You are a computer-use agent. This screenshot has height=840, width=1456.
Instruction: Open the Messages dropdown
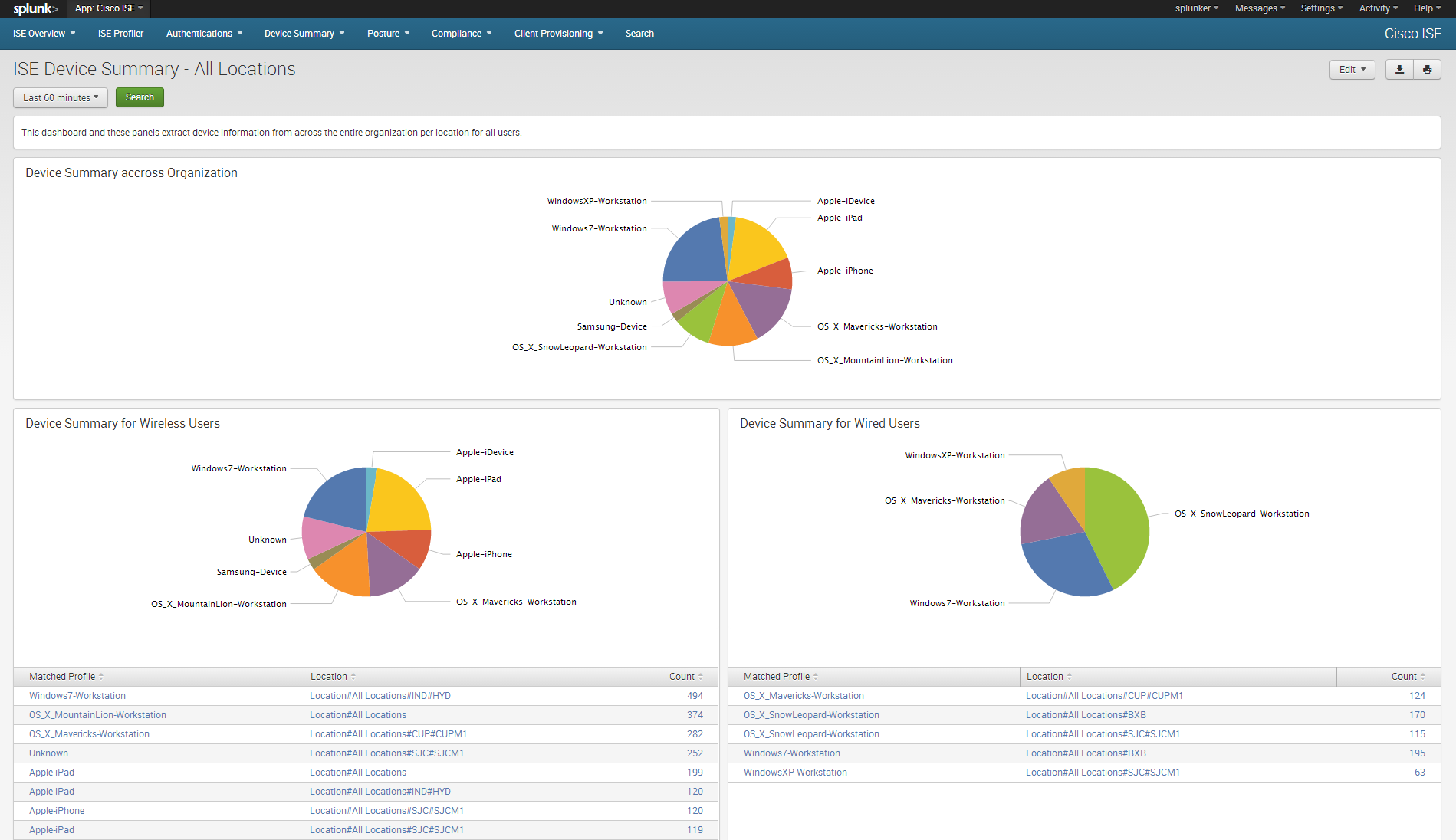coord(1260,8)
